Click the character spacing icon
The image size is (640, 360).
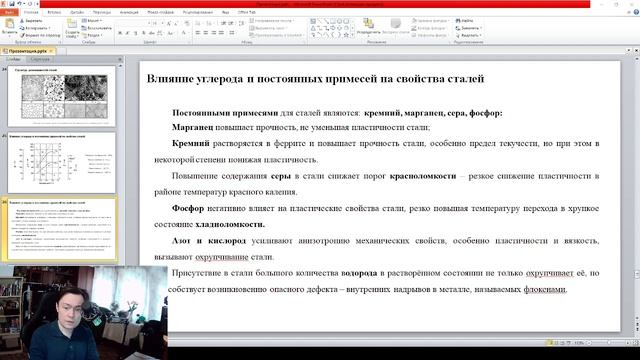pos(160,33)
